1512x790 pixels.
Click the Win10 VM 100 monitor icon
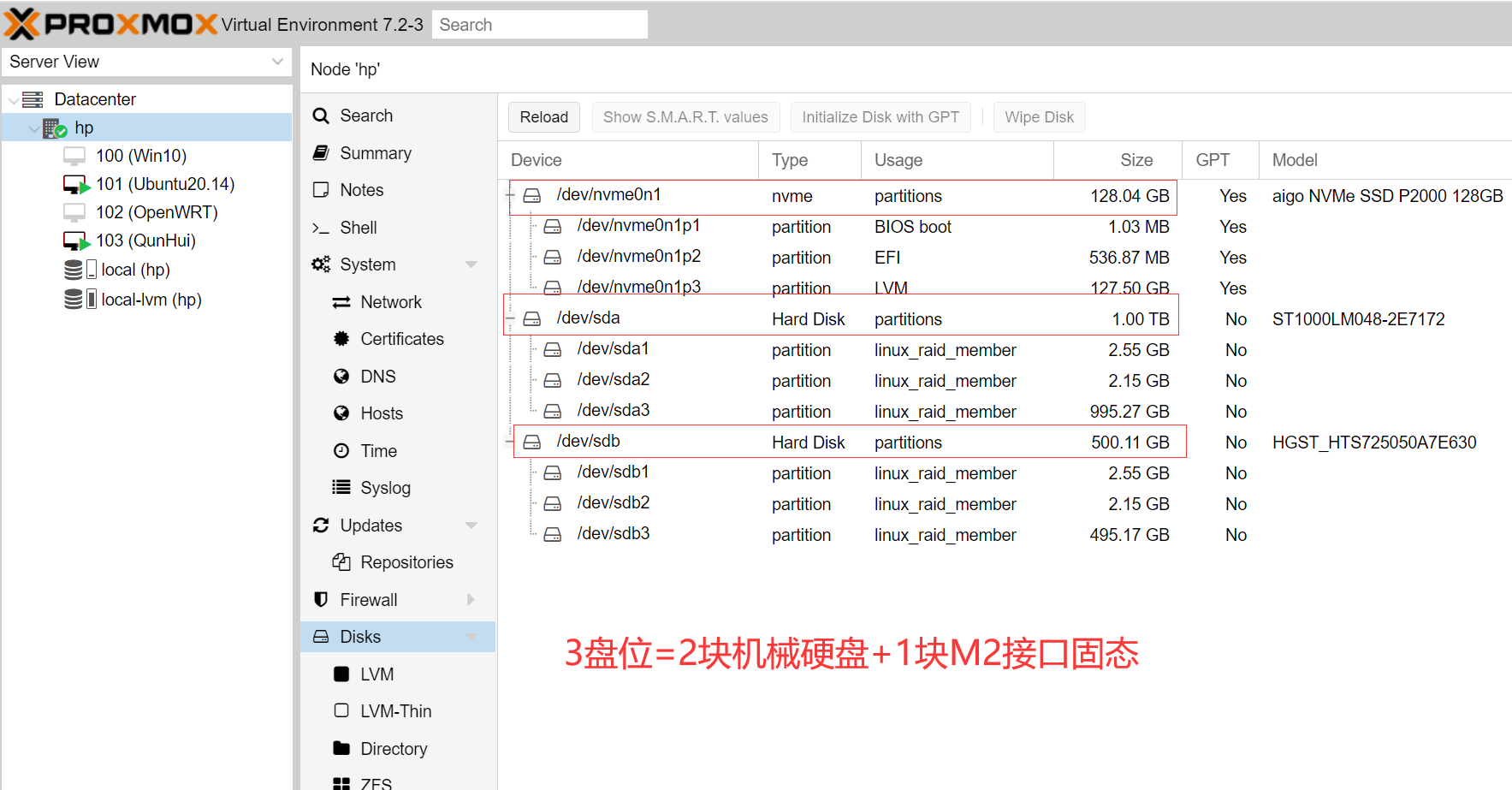click(74, 156)
